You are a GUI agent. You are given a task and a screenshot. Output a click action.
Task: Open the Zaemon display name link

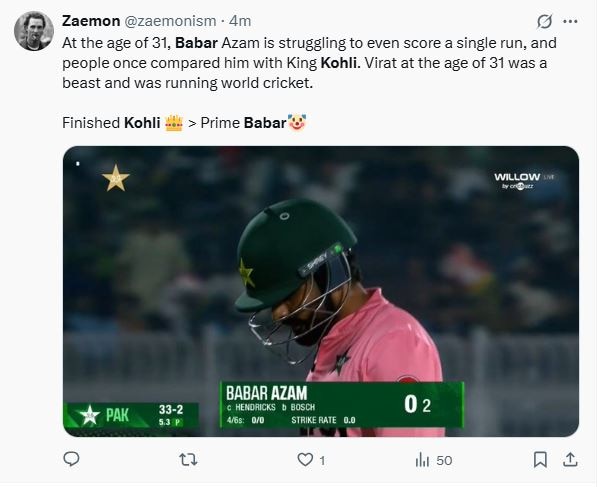pyautogui.click(x=90, y=20)
